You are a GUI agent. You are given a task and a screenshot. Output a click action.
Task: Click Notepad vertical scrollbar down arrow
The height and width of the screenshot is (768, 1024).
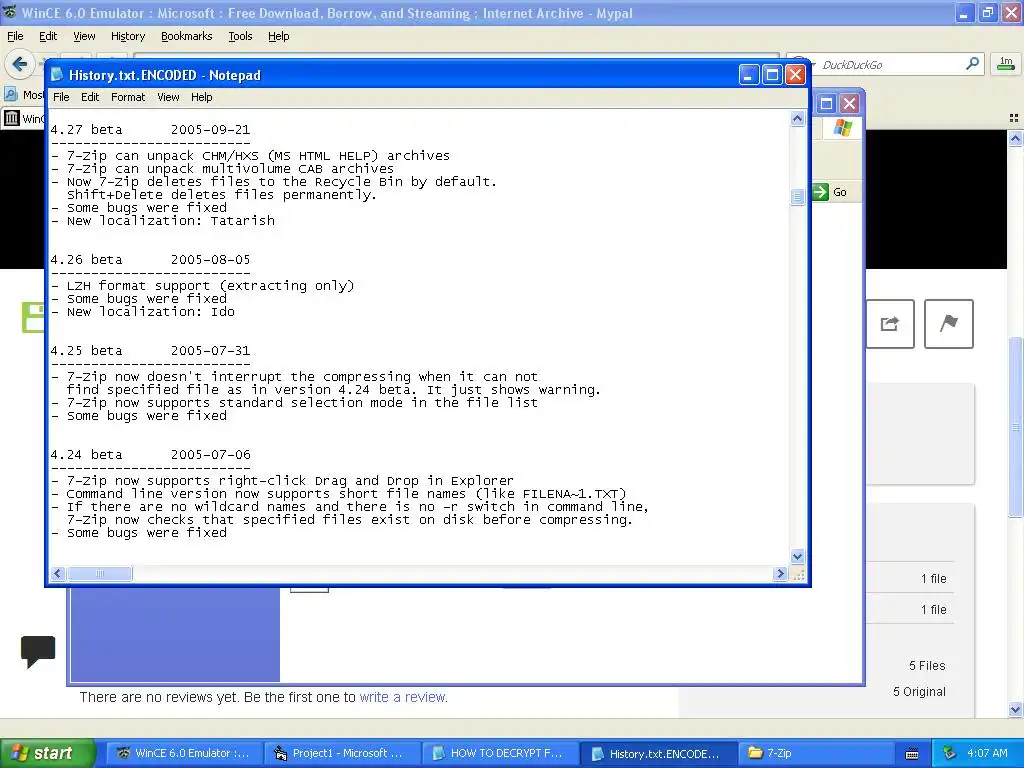[x=797, y=556]
